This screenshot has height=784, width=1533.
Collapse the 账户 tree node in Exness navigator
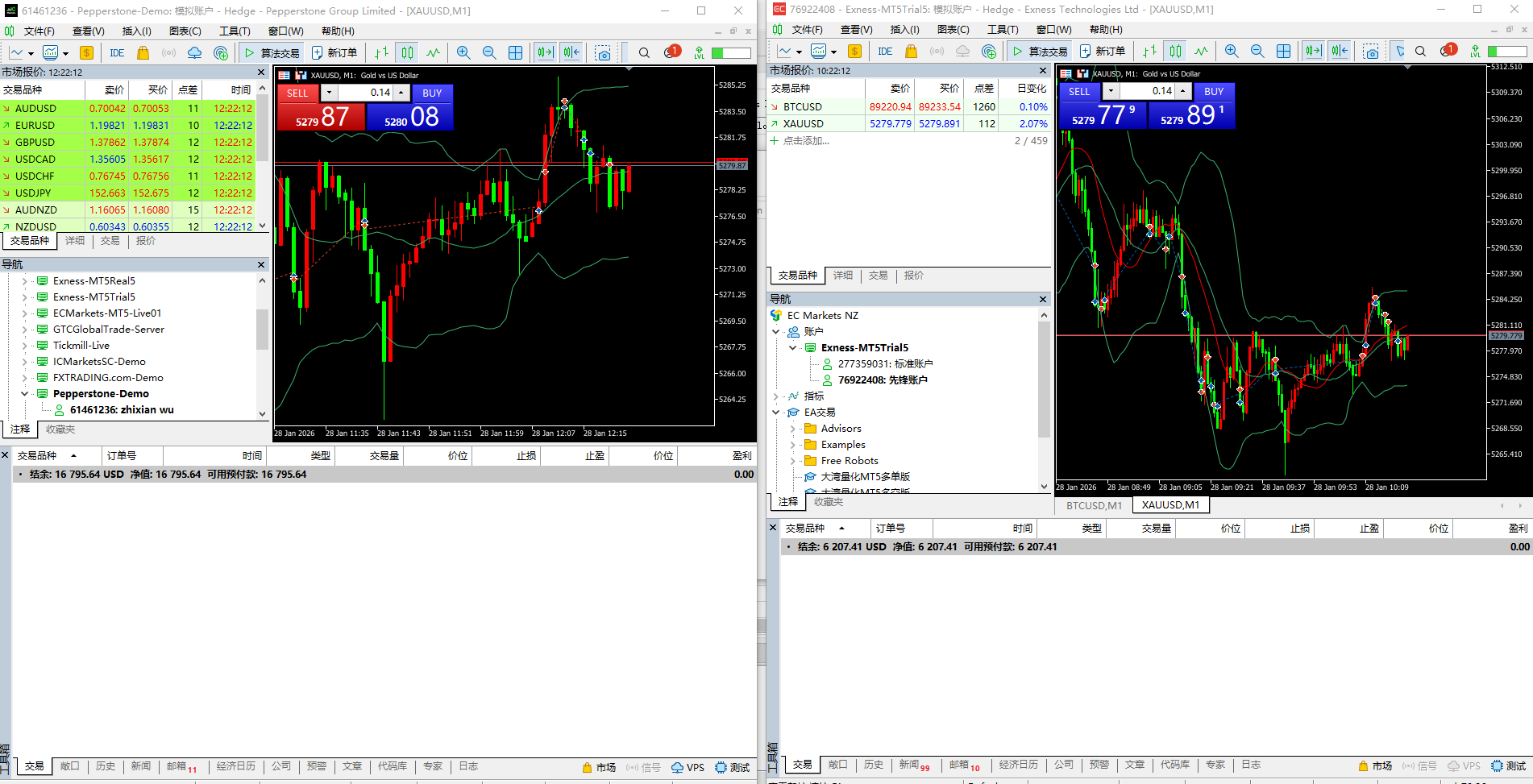776,332
